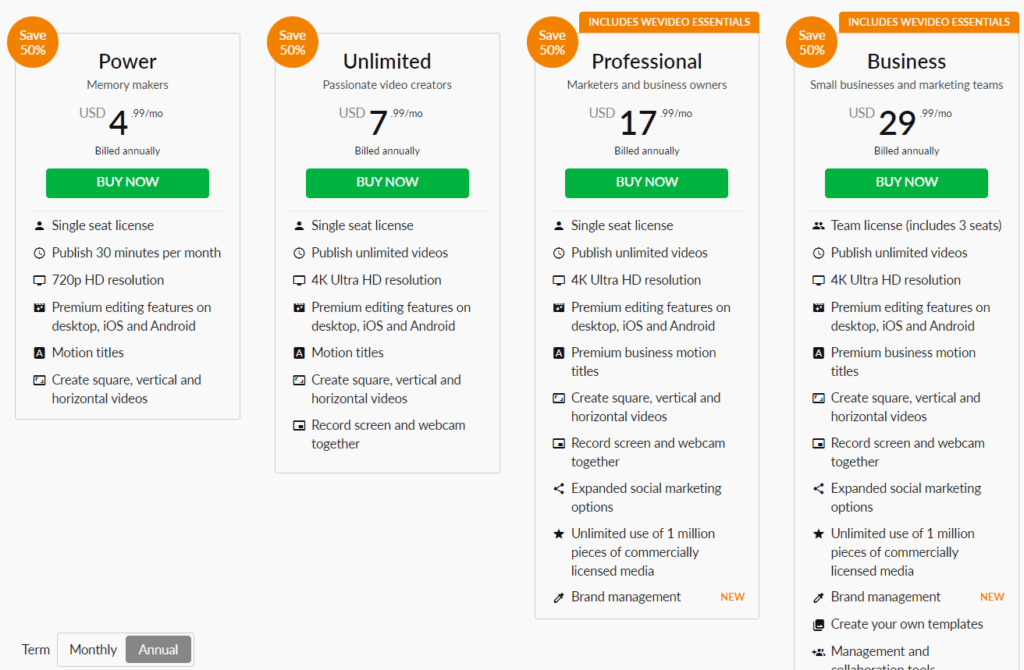Click the NEW label beside Business Brand management
The height and width of the screenshot is (670, 1024).
992,597
